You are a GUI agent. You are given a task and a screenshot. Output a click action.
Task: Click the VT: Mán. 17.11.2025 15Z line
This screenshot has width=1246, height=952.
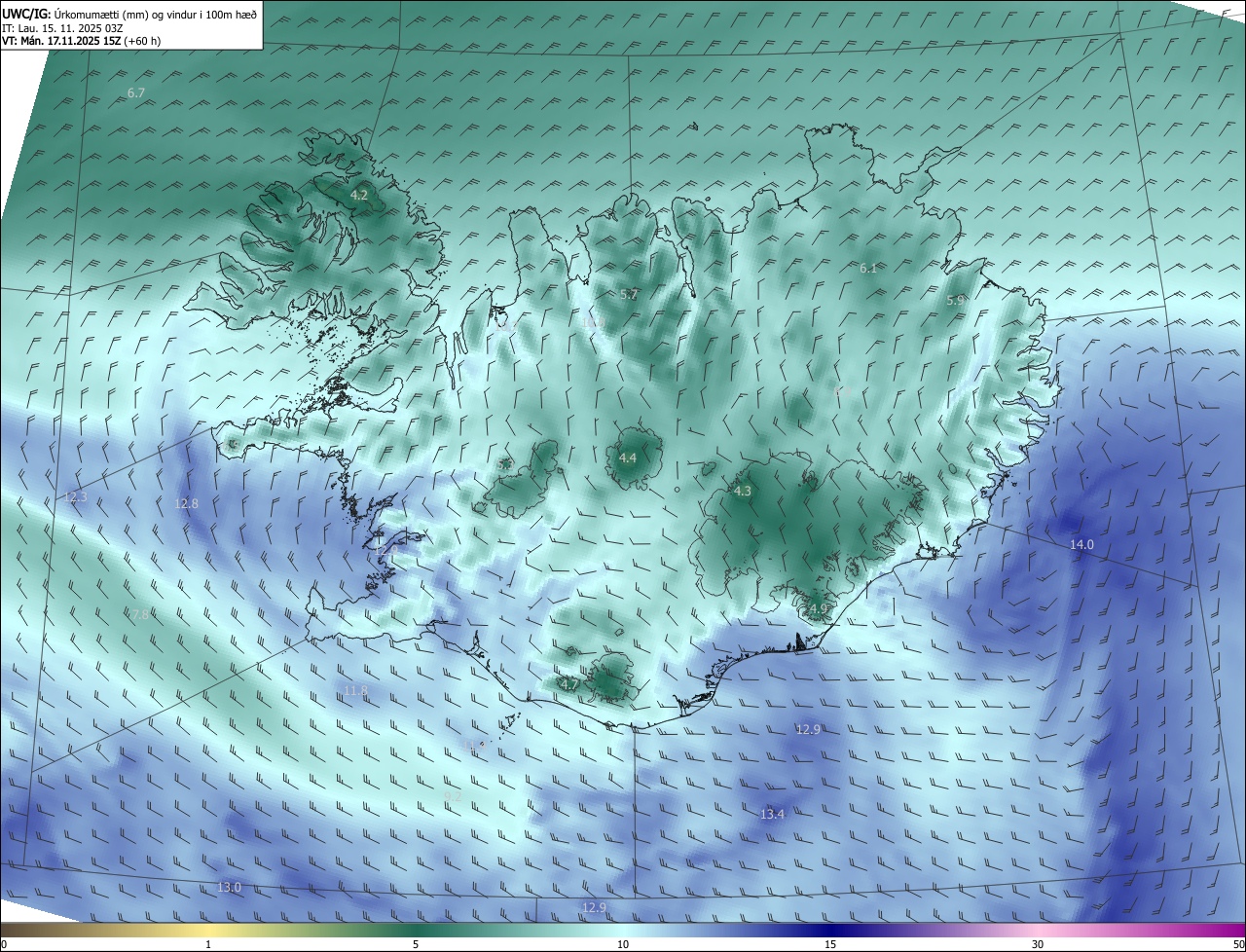[82, 41]
